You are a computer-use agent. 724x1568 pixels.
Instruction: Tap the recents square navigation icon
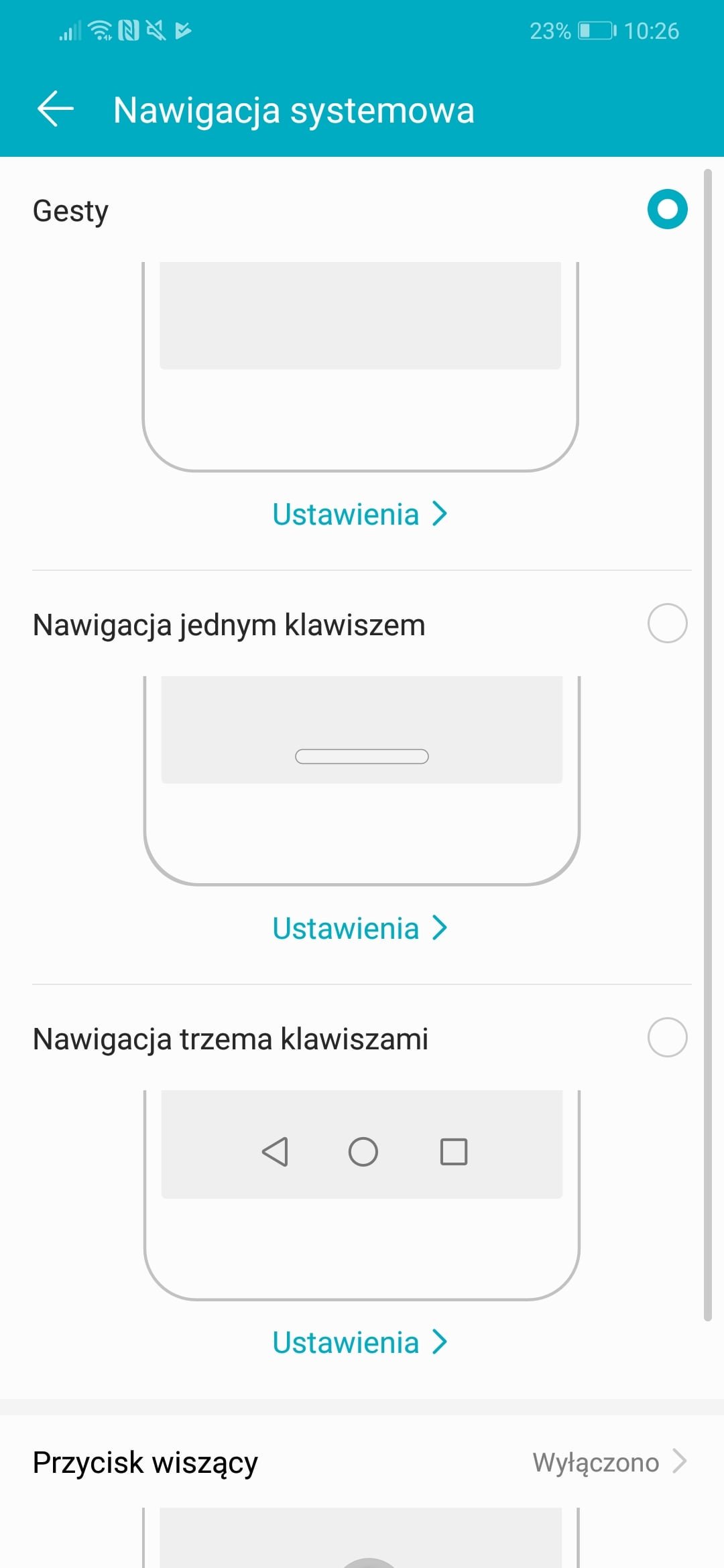tap(454, 1152)
